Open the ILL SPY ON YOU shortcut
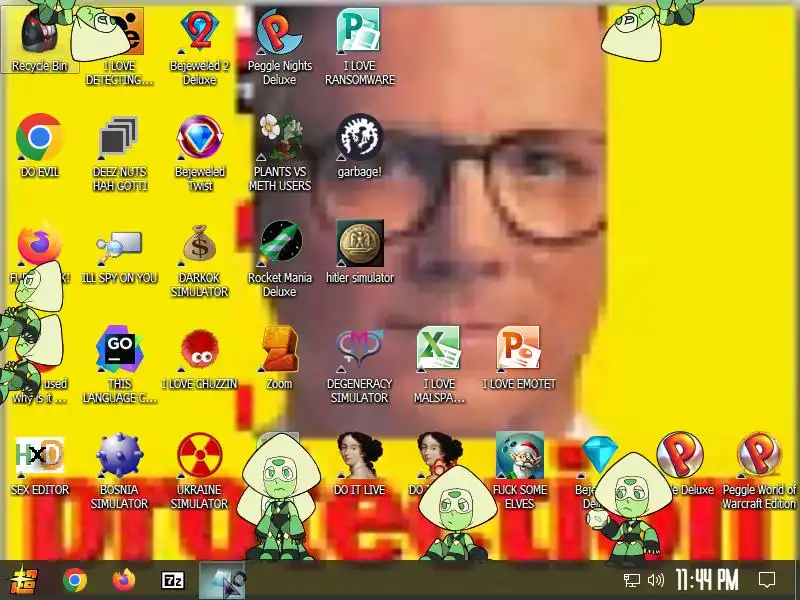 119,257
